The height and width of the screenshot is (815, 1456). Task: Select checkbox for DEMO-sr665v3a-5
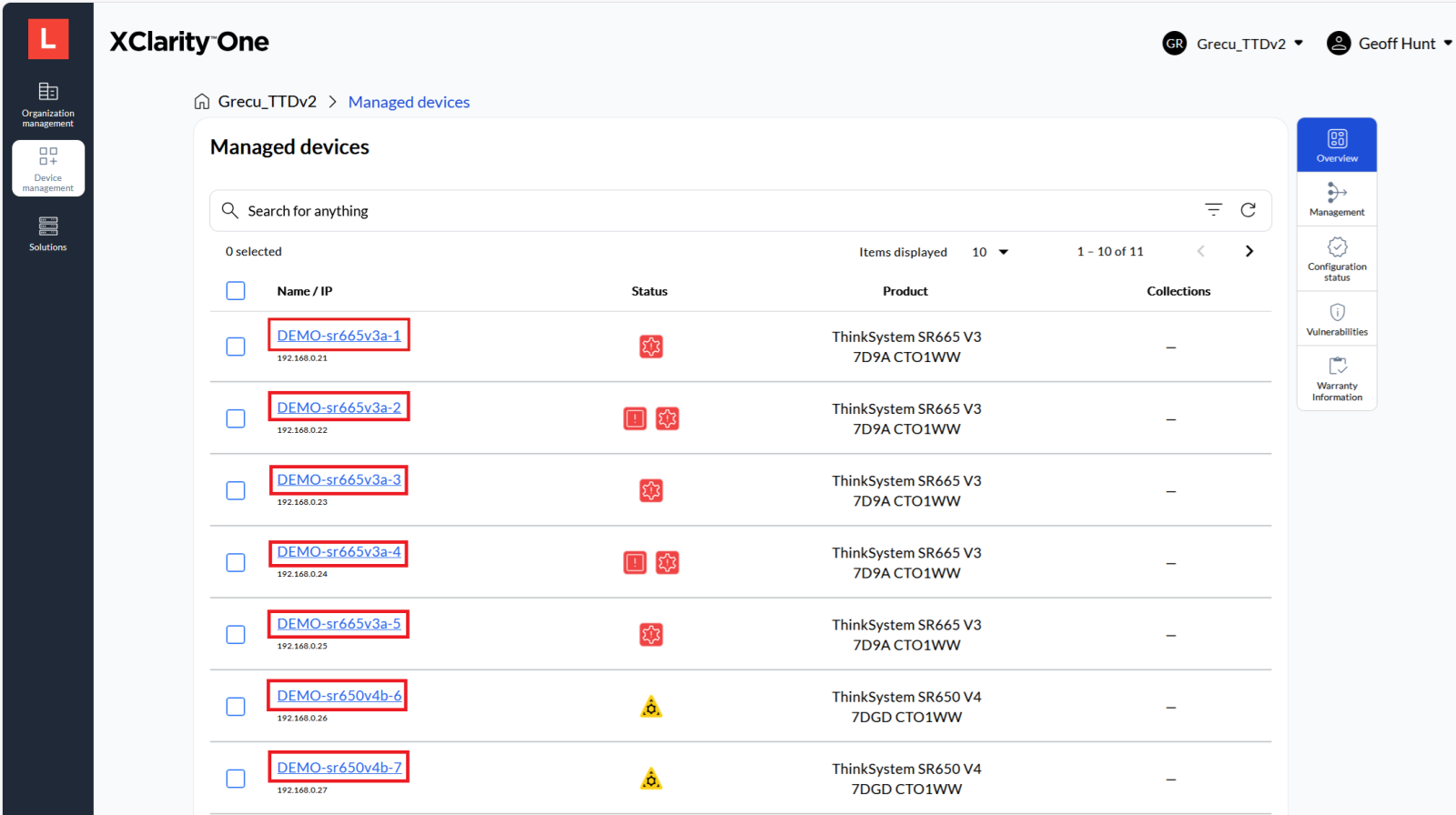point(236,634)
